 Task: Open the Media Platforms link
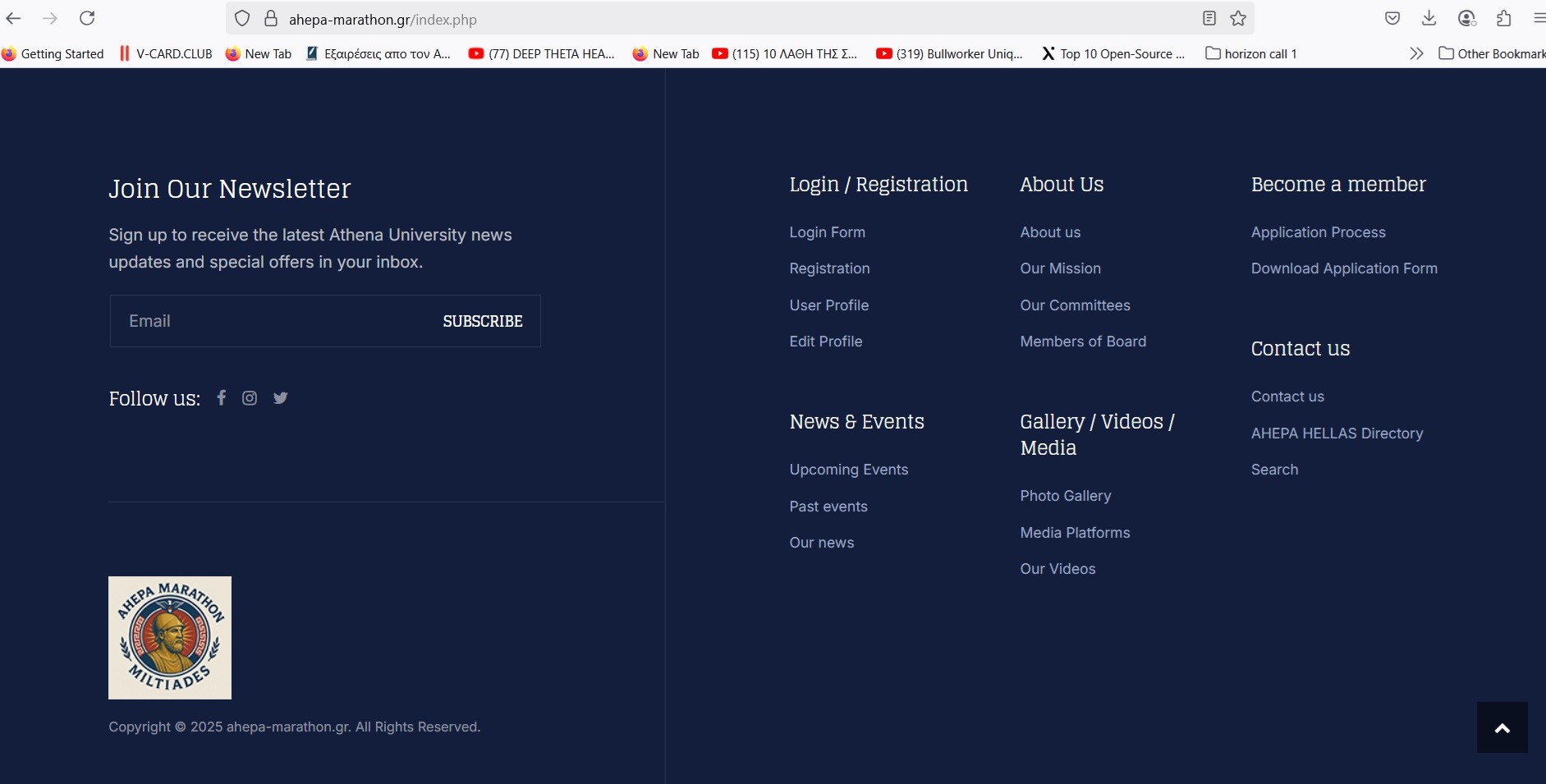coord(1075,533)
